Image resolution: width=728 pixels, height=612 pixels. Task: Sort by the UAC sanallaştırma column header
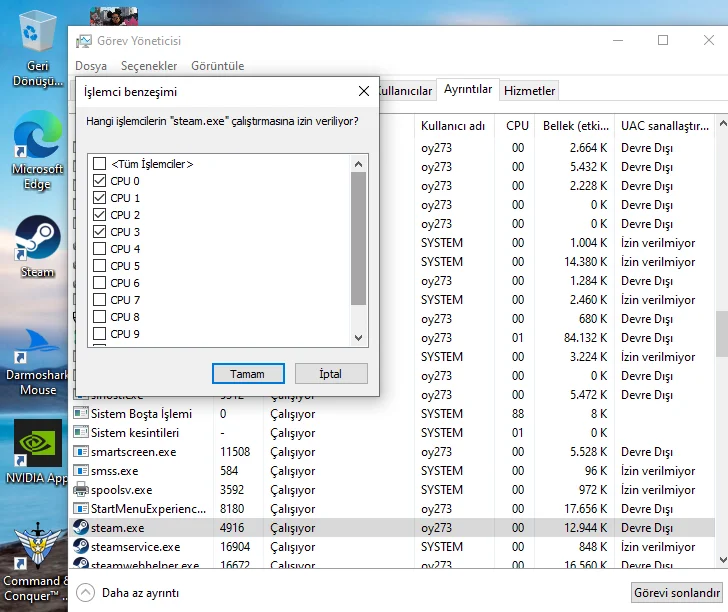[x=665, y=125]
